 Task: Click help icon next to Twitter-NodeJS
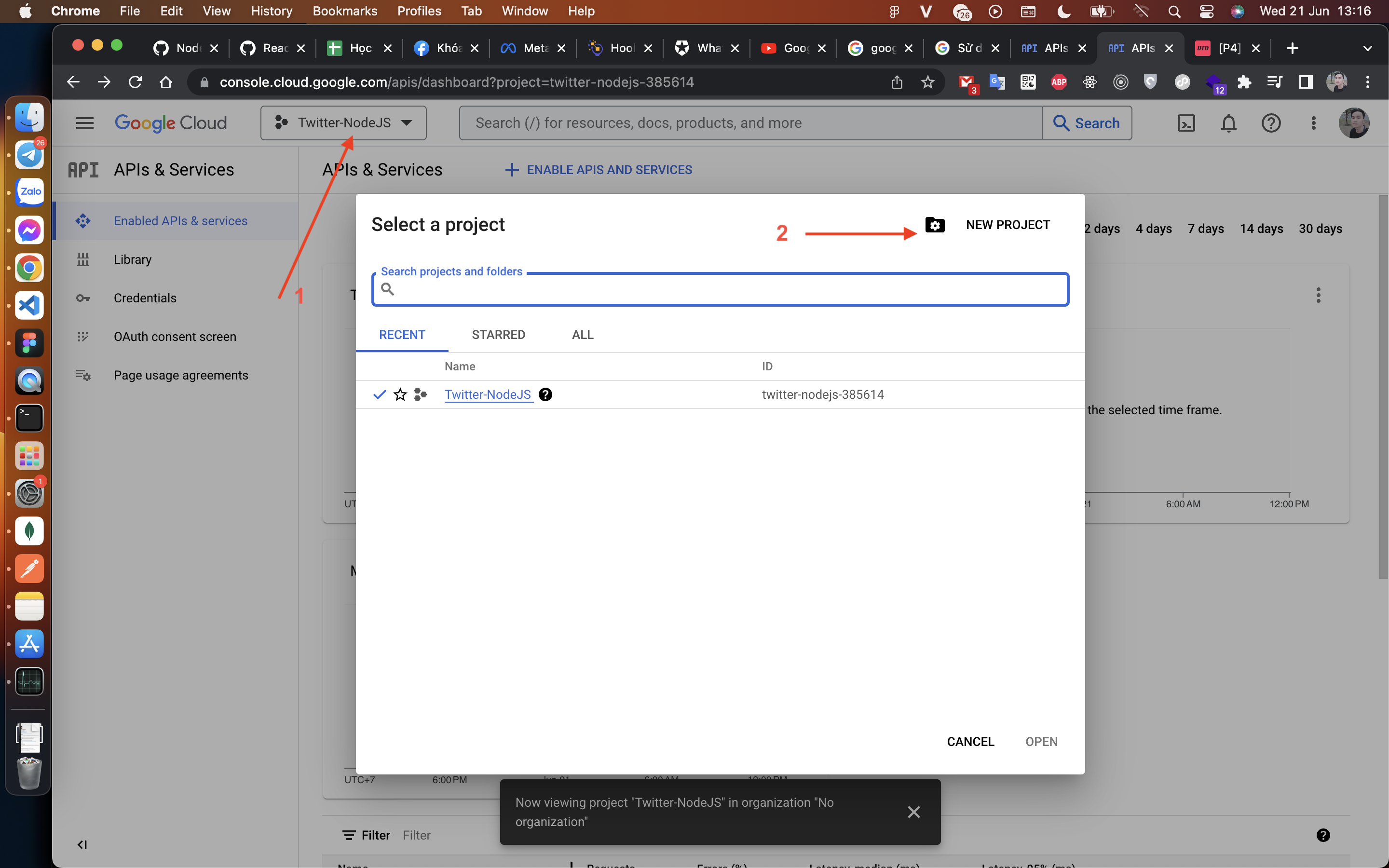545,394
